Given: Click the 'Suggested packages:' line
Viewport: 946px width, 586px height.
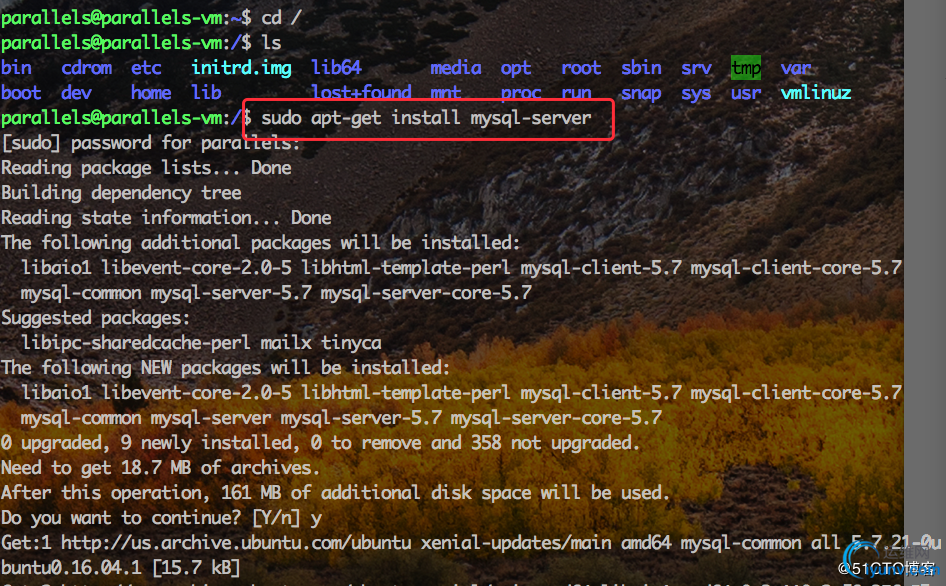Looking at the screenshot, I should point(95,318).
